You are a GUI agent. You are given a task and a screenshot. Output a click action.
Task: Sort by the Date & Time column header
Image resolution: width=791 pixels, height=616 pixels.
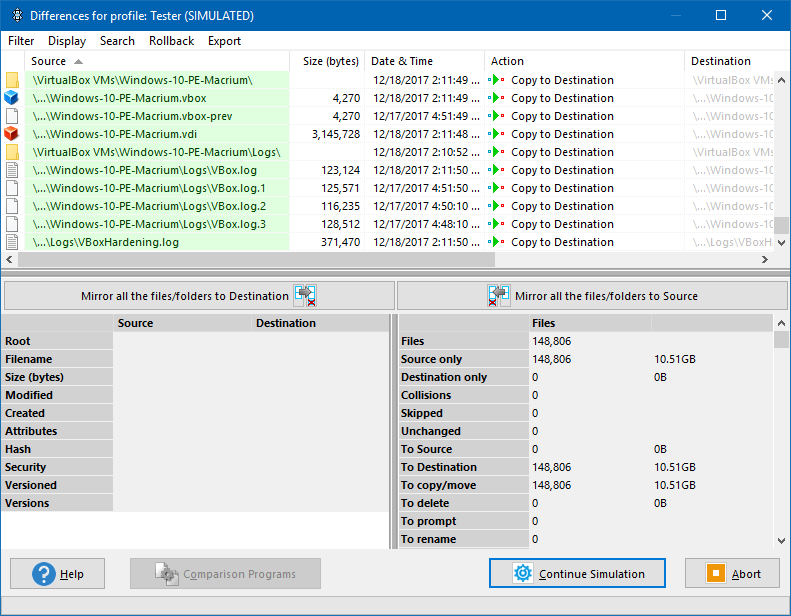(401, 61)
